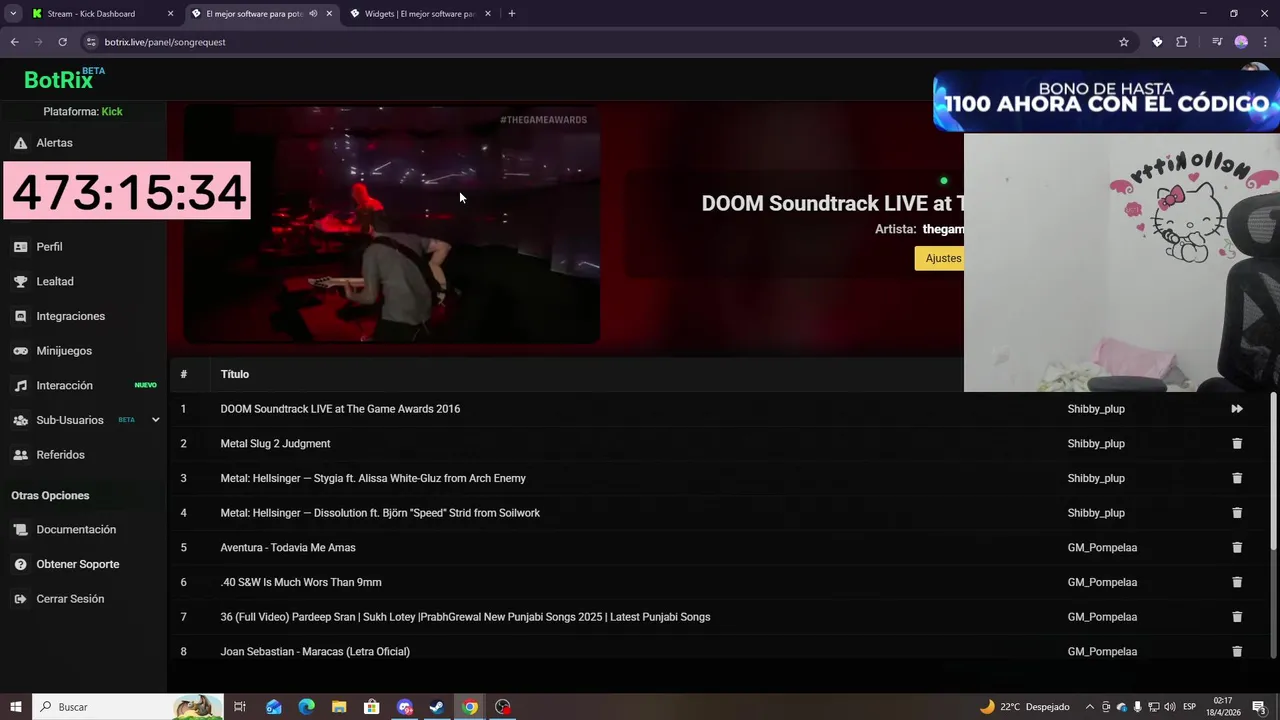
Task: Click the Windows Buscar search box
Action: point(128,707)
